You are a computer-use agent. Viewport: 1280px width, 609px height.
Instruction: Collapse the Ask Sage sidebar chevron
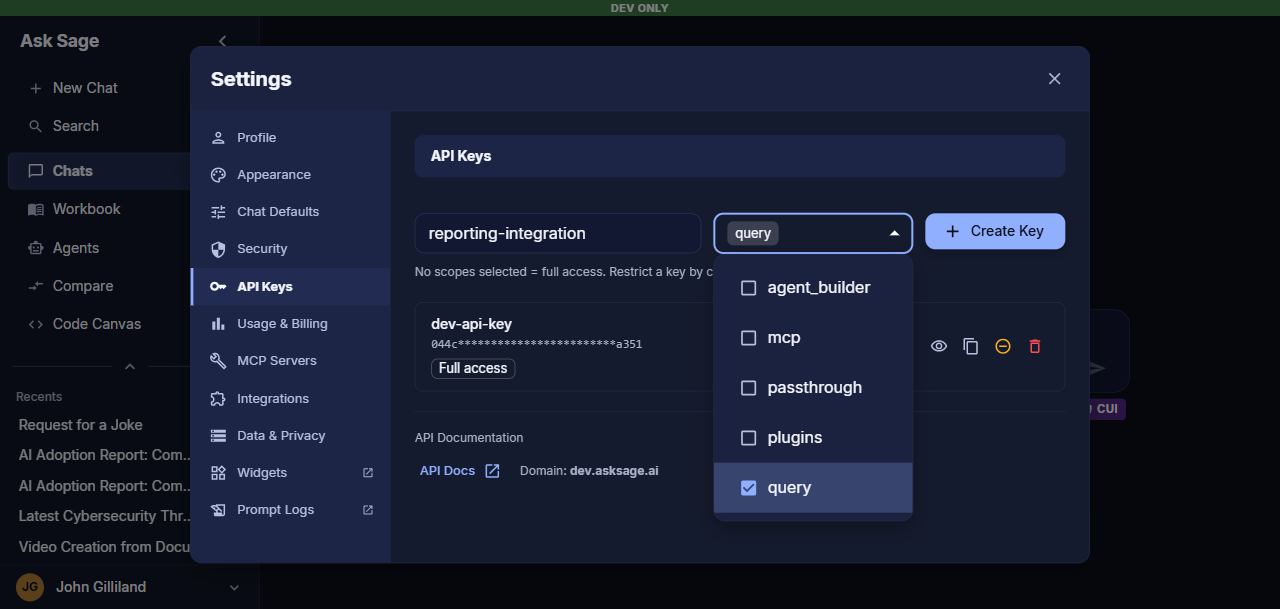click(222, 41)
